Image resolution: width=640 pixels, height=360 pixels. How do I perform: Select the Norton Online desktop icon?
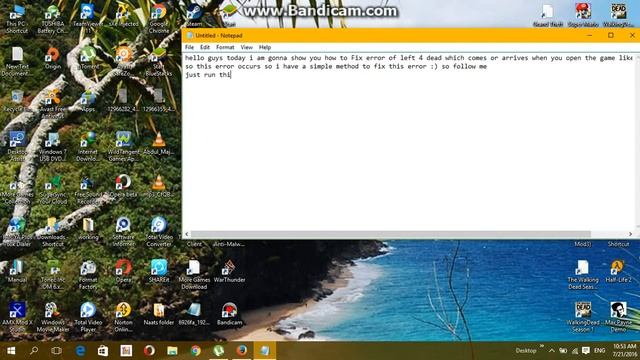(123, 317)
